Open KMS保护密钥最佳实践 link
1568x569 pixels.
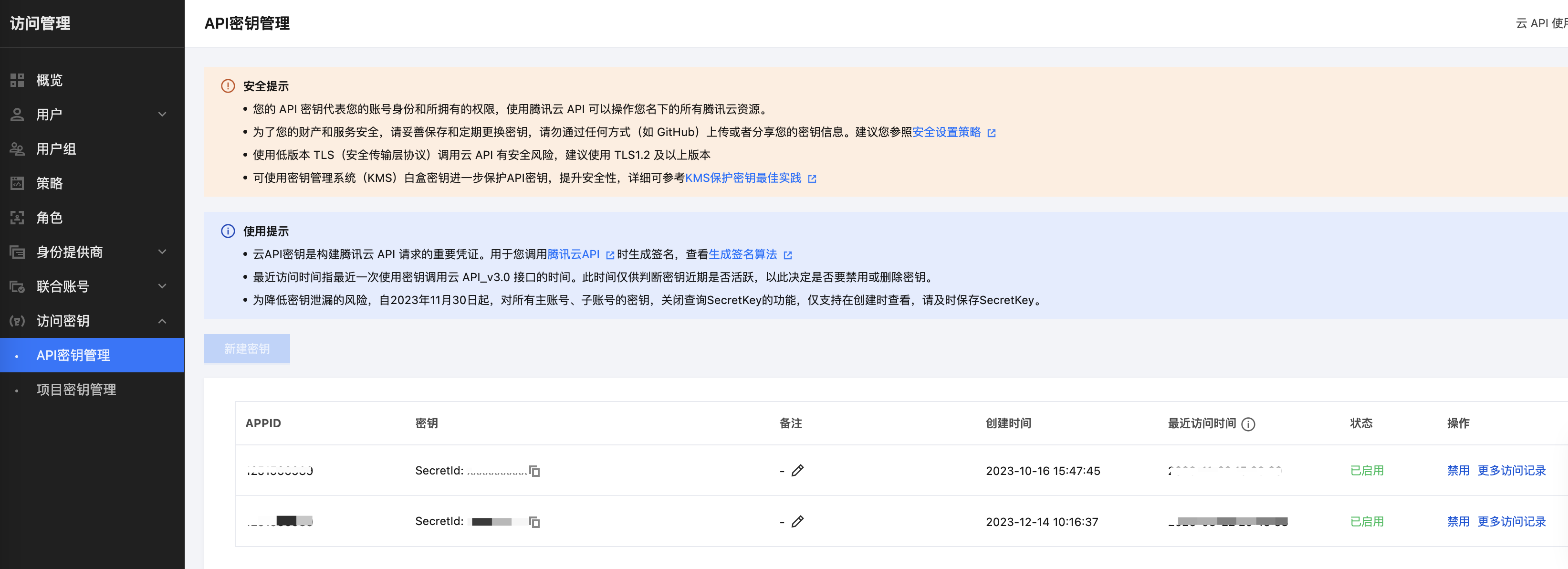742,178
